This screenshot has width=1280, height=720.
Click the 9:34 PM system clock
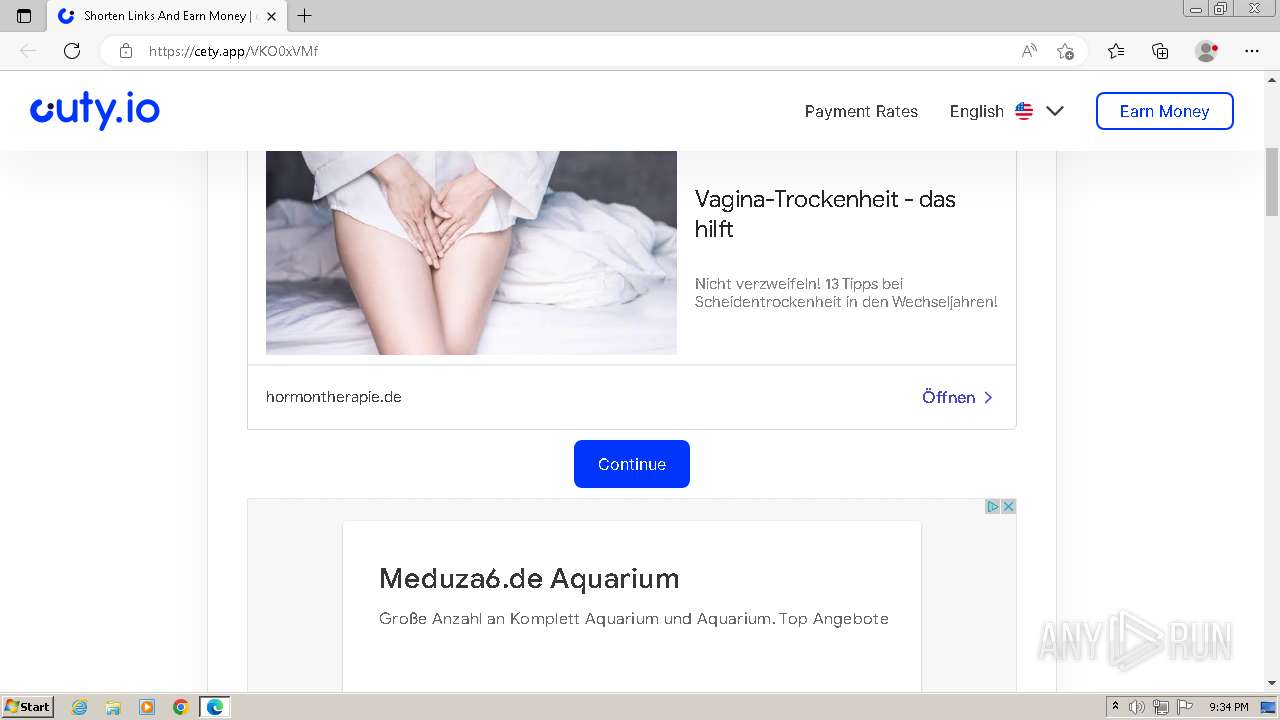1228,707
